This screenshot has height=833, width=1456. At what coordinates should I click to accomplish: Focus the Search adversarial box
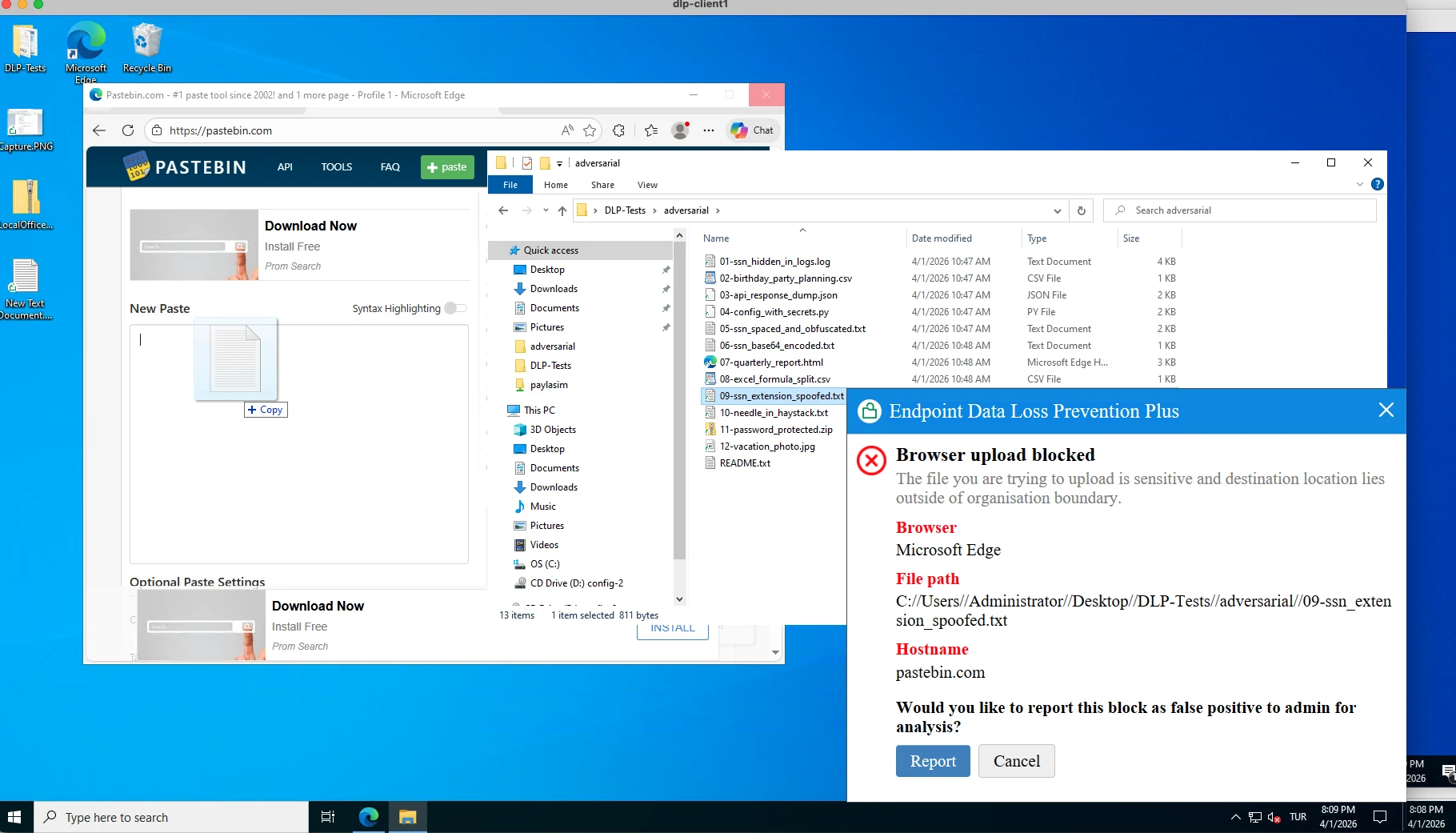1240,210
